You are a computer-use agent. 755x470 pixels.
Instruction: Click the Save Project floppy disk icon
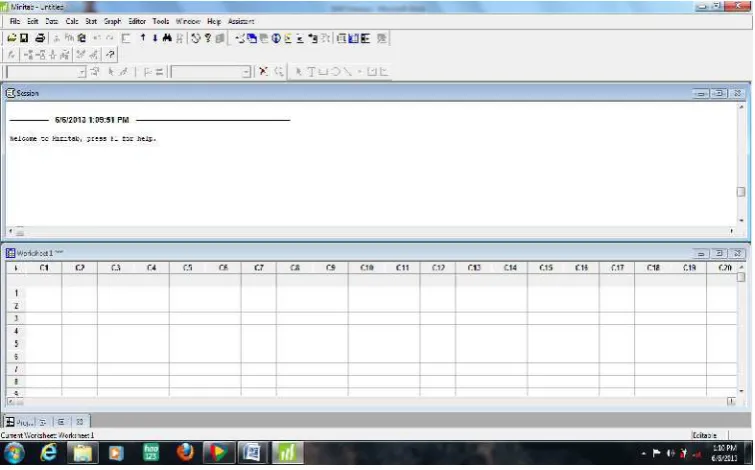(x=24, y=38)
